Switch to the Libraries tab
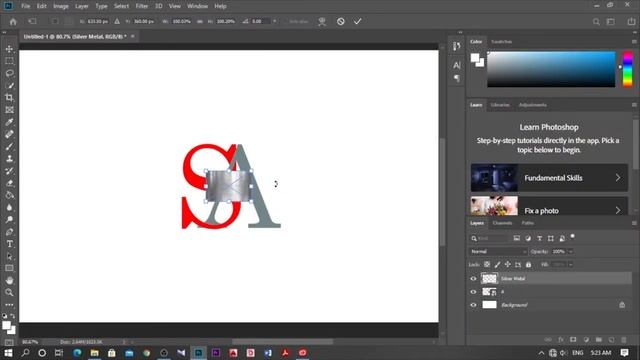 (500, 105)
